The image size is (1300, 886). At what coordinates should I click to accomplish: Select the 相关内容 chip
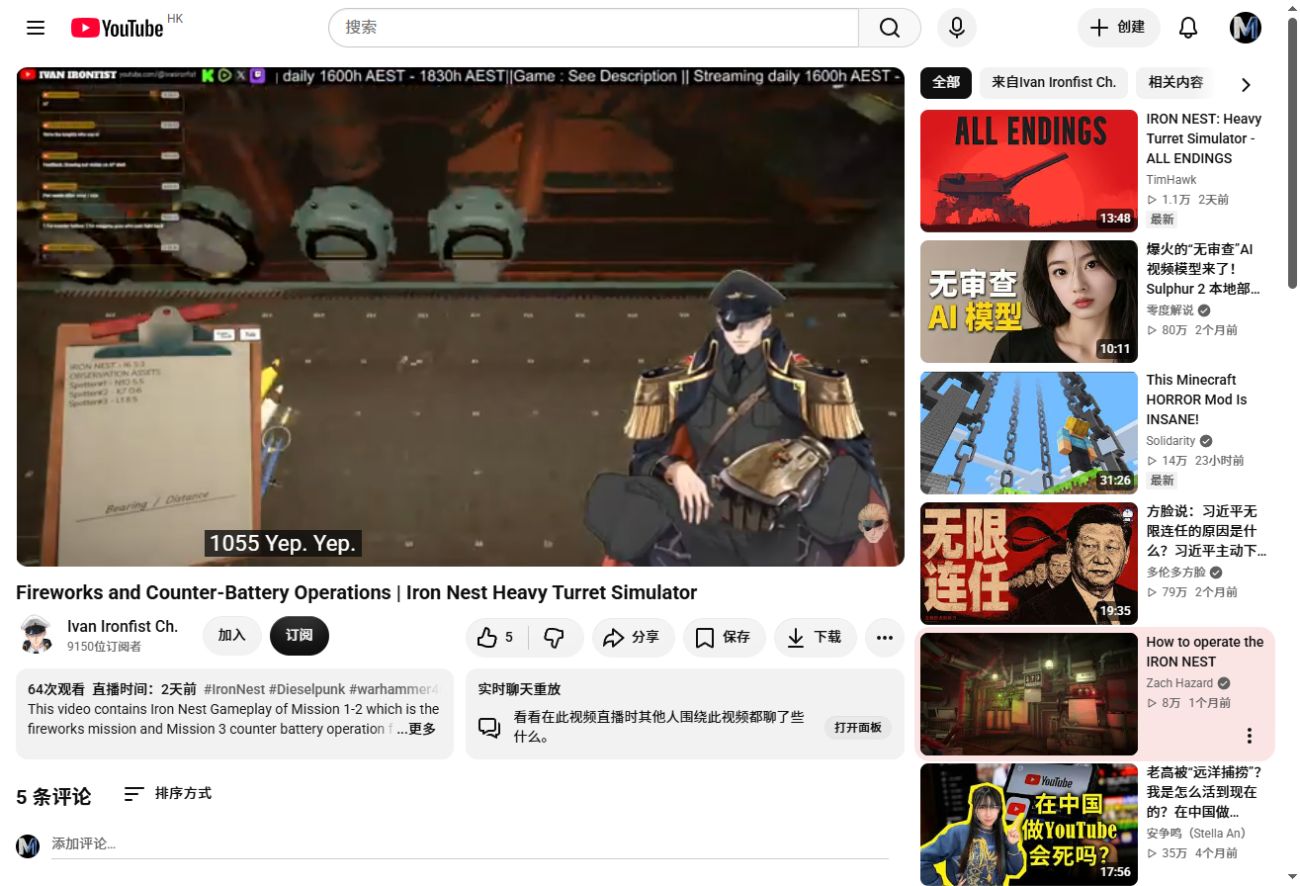(1175, 83)
